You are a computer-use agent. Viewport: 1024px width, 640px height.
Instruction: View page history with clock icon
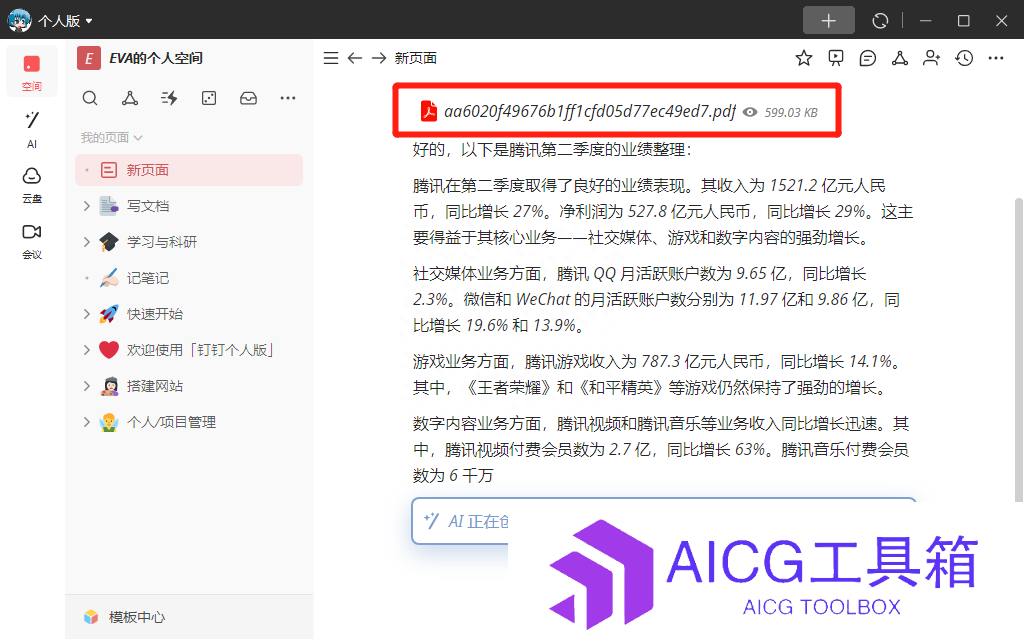[x=964, y=58]
